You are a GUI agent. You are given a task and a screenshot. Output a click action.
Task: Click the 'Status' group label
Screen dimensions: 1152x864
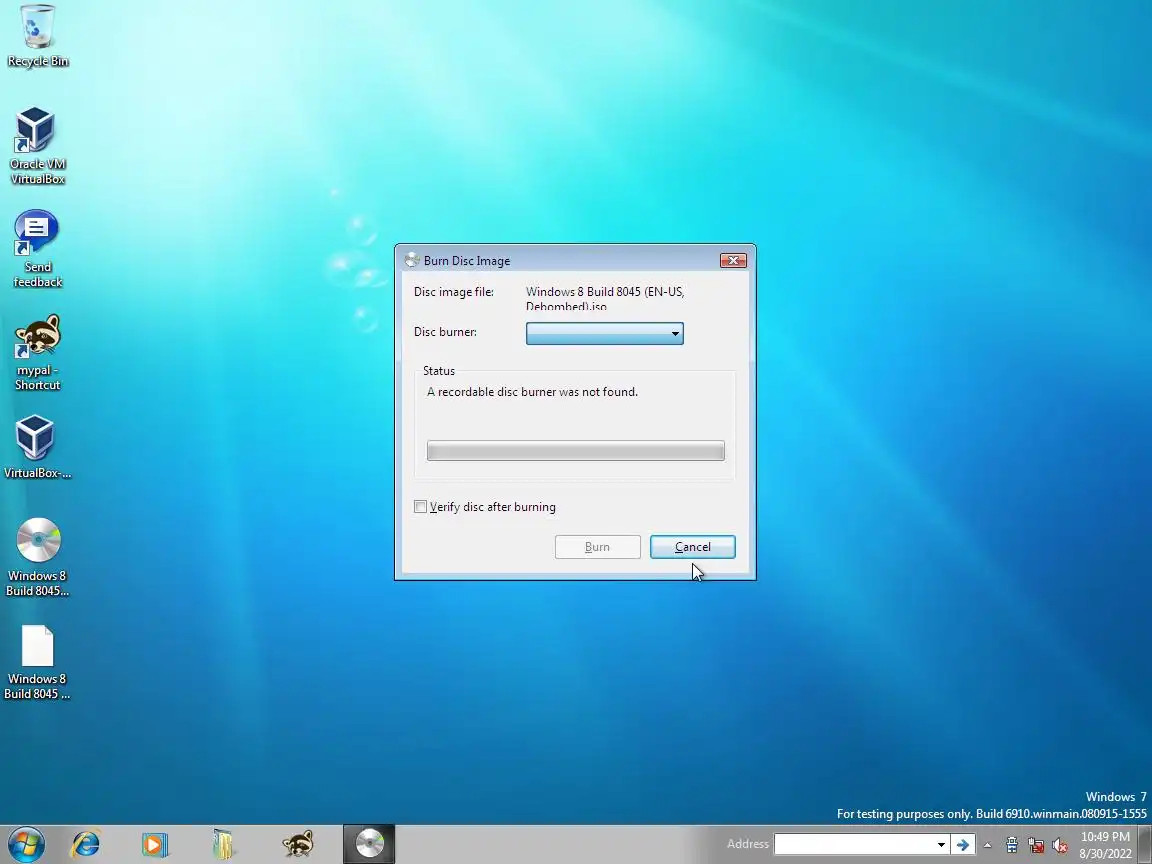click(439, 371)
